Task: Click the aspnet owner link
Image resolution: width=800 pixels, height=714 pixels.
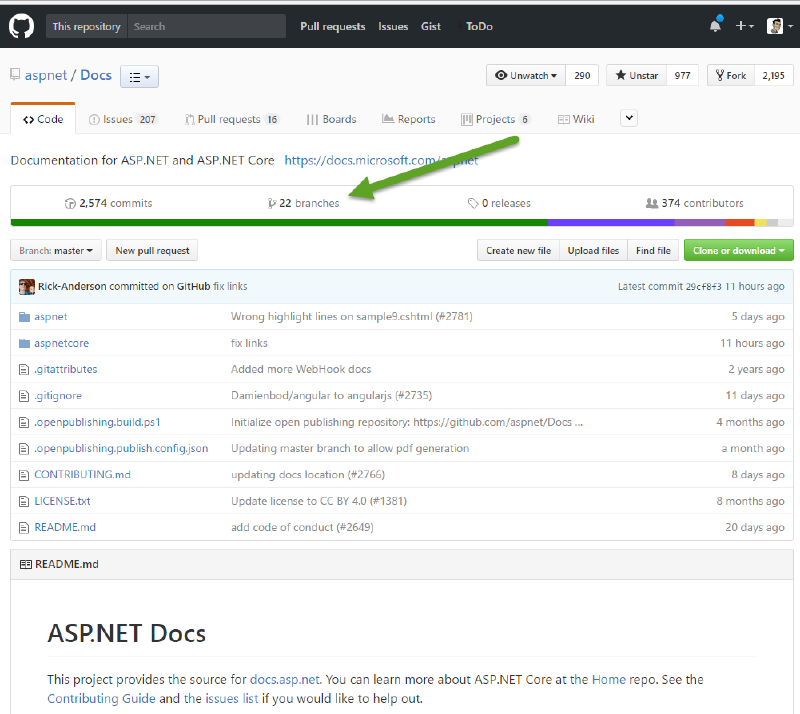Action: [x=46, y=75]
